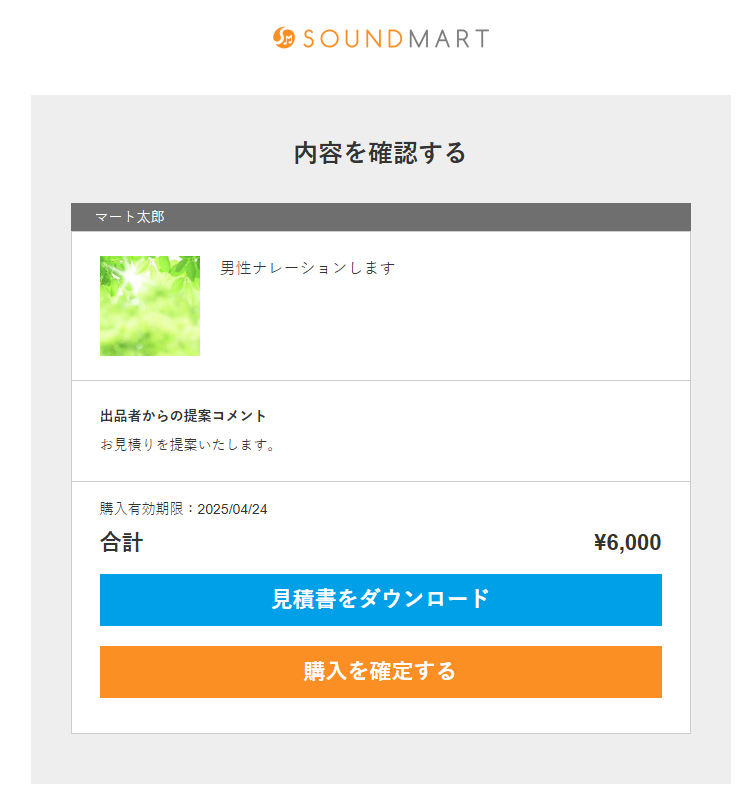Click the 購入有効期限 label

(x=147, y=509)
